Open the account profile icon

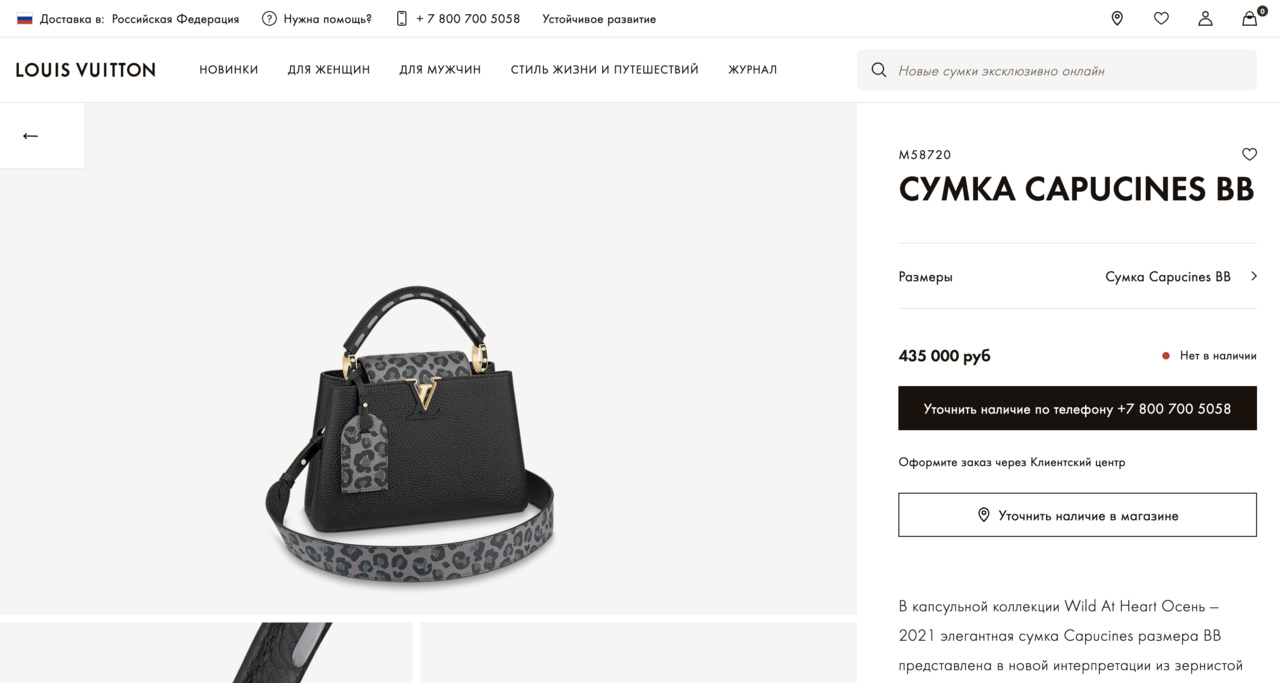[x=1205, y=18]
